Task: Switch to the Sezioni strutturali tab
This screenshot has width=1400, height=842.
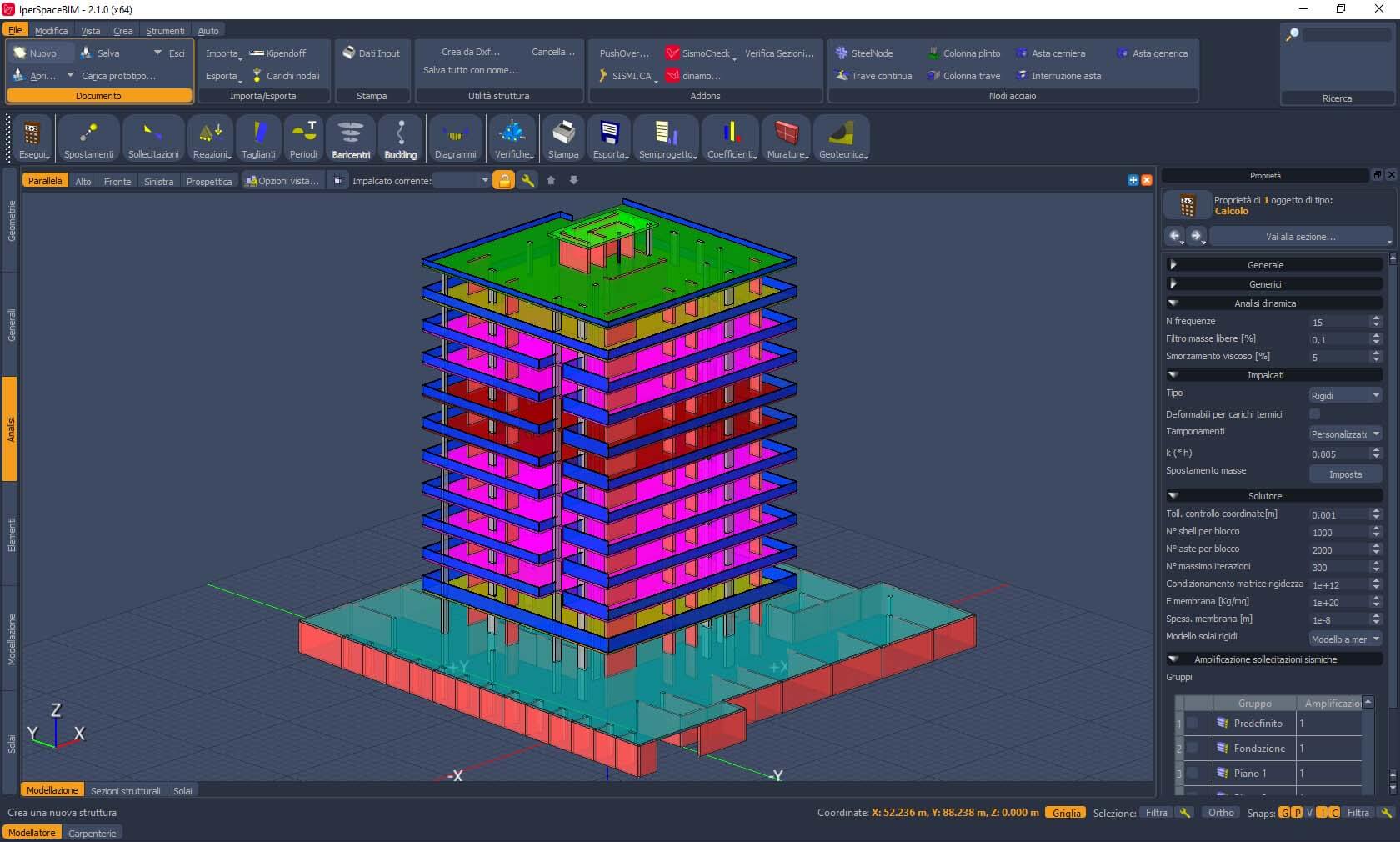Action: click(125, 790)
